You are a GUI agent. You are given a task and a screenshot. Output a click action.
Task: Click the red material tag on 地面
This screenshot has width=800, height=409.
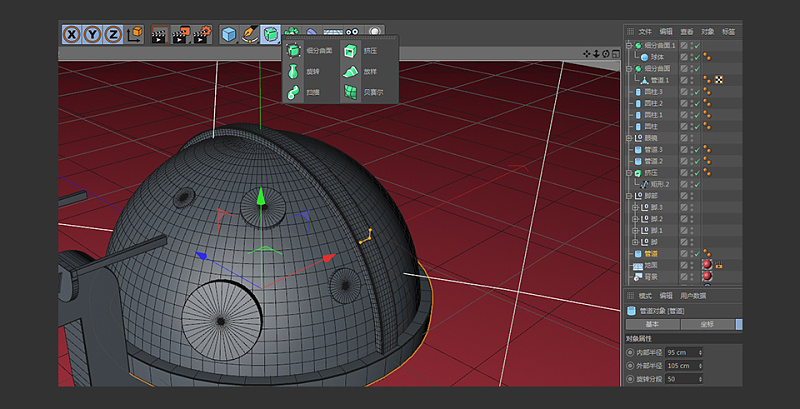pos(707,265)
